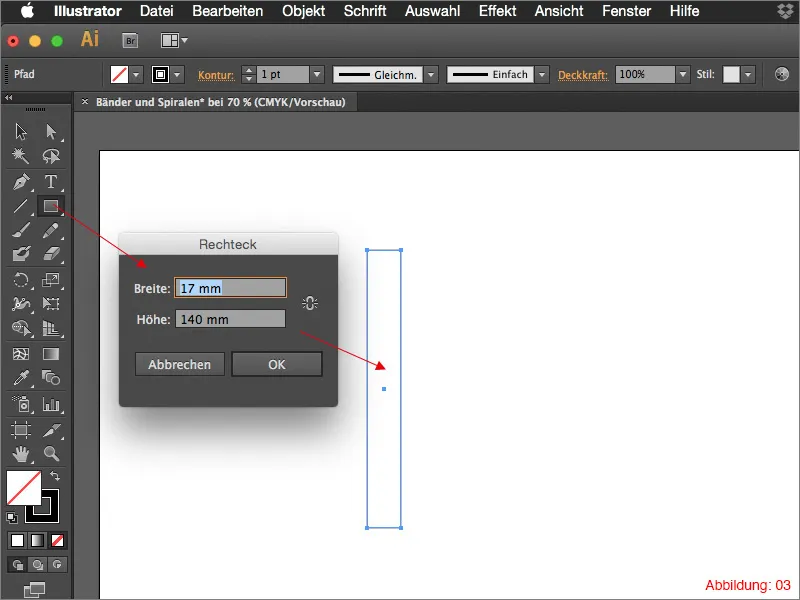Open the Fenster menu
The width and height of the screenshot is (800, 600).
pyautogui.click(x=627, y=11)
